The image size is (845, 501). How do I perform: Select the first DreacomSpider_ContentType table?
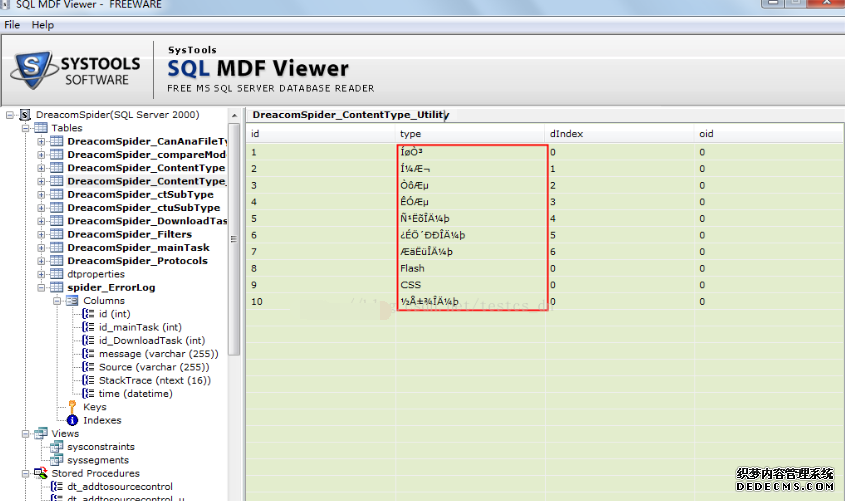click(x=146, y=168)
